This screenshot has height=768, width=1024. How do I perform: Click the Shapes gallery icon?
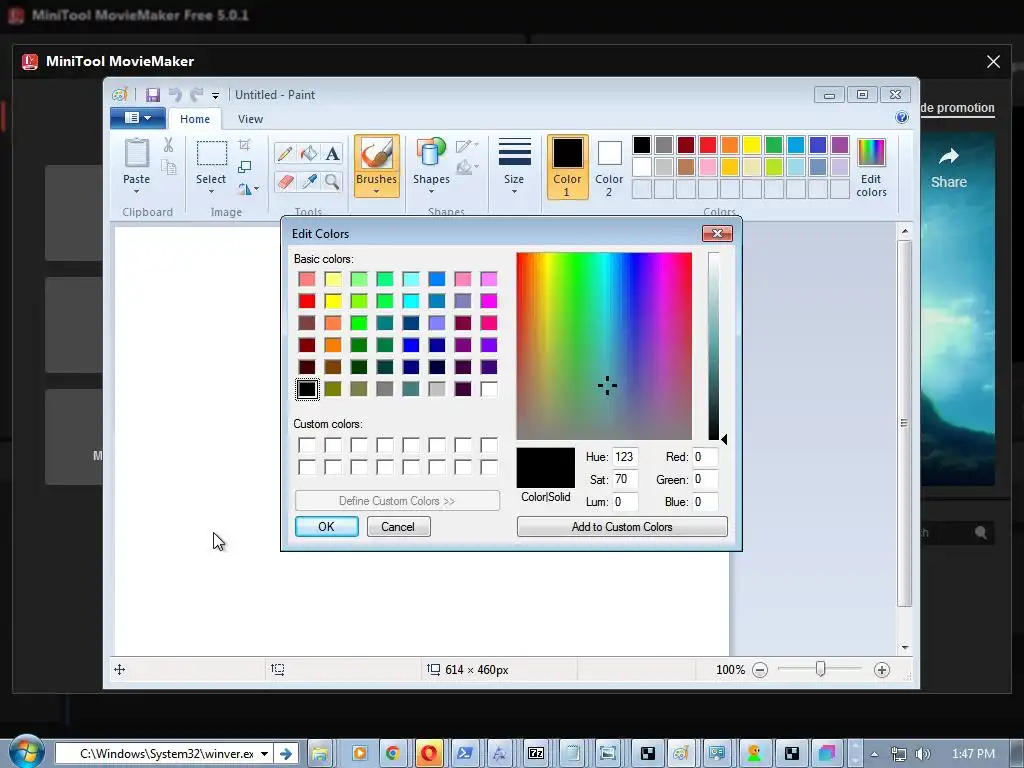[x=431, y=153]
